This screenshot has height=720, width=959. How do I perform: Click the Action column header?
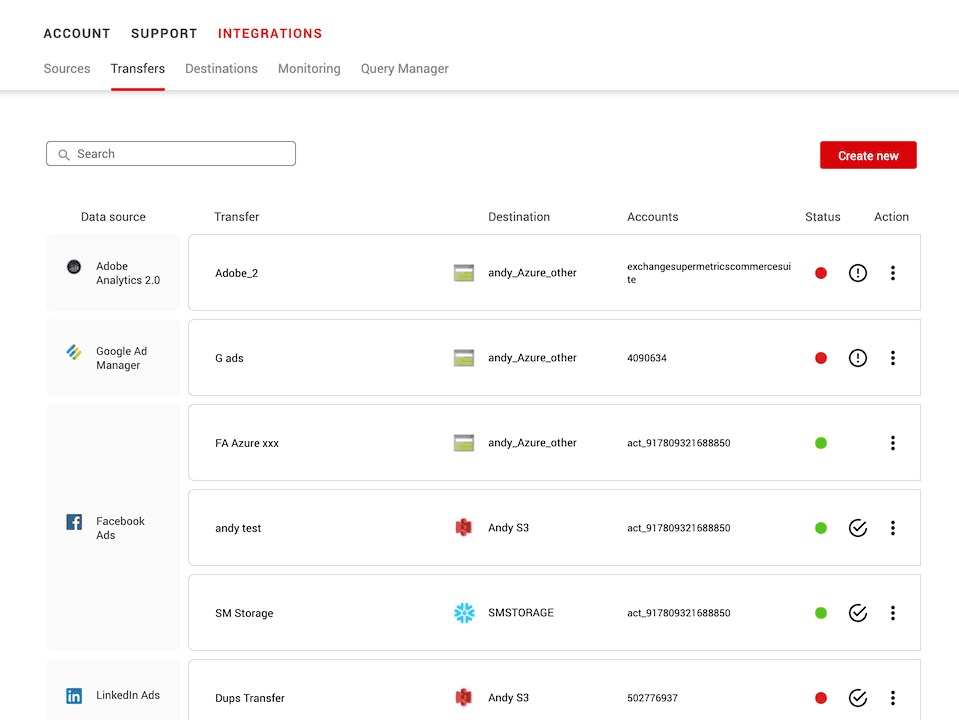[891, 217]
